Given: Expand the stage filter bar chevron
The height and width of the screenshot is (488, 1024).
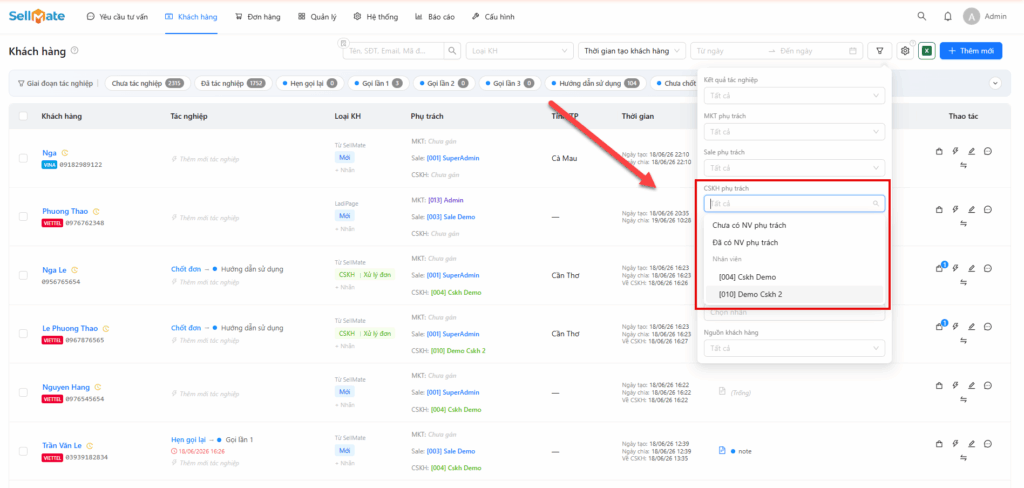Looking at the screenshot, I should click(995, 83).
